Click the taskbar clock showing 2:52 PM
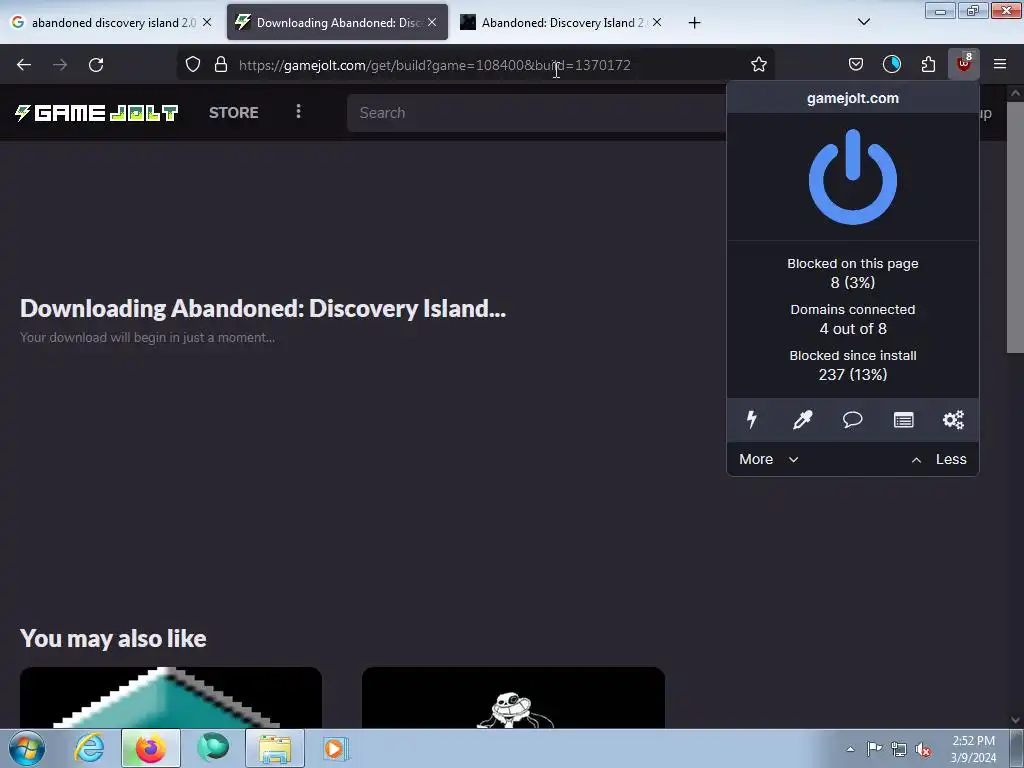1024x768 pixels. [973, 749]
